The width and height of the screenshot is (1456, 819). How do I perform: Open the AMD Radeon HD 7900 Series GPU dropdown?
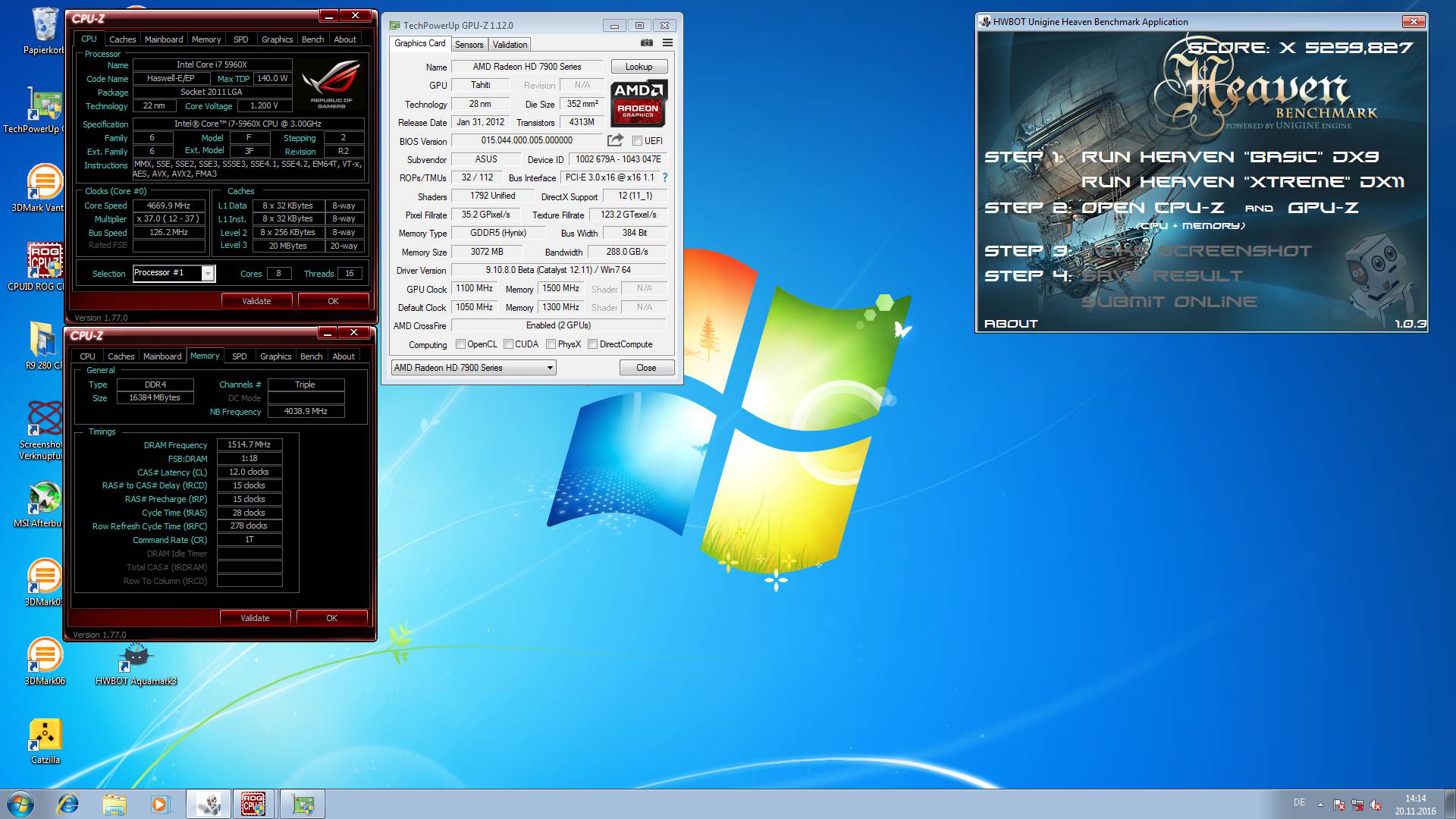473,368
